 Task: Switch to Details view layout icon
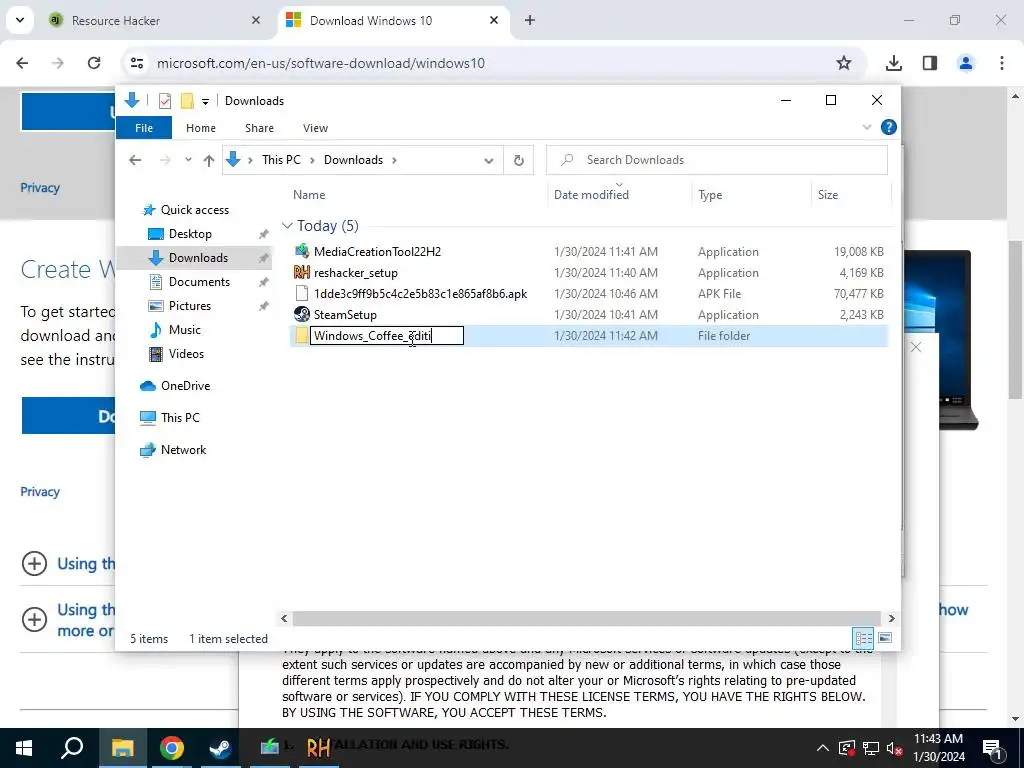coord(863,638)
